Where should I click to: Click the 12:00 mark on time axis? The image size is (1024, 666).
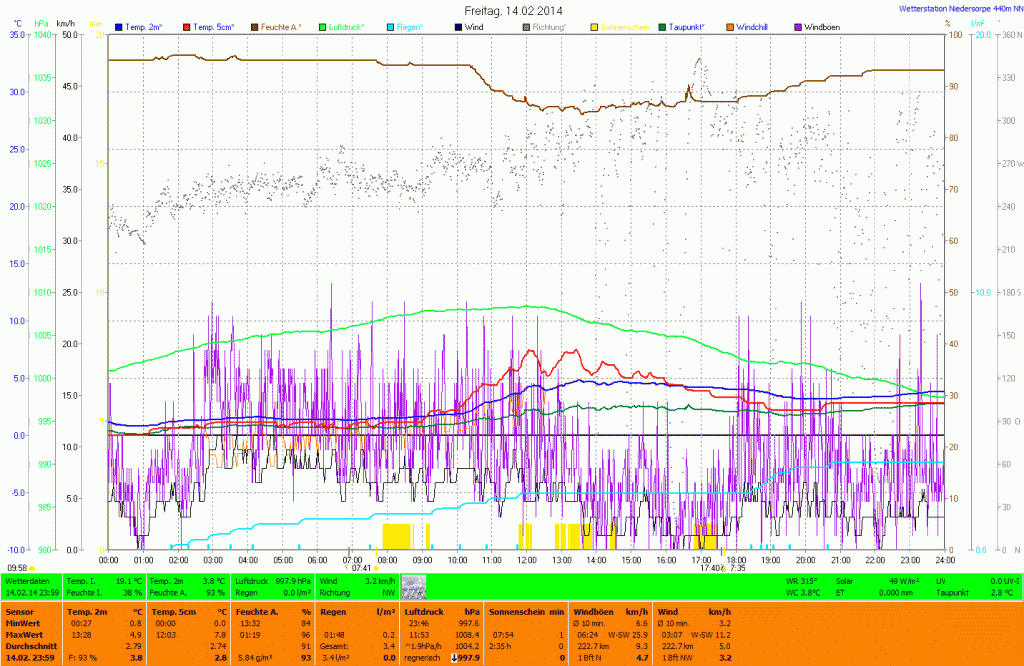[x=527, y=560]
